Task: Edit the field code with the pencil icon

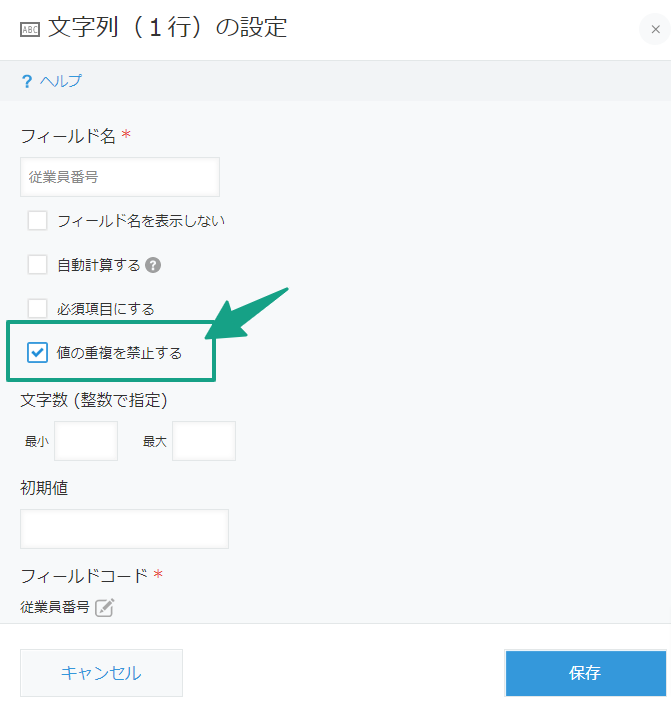Action: [x=105, y=607]
